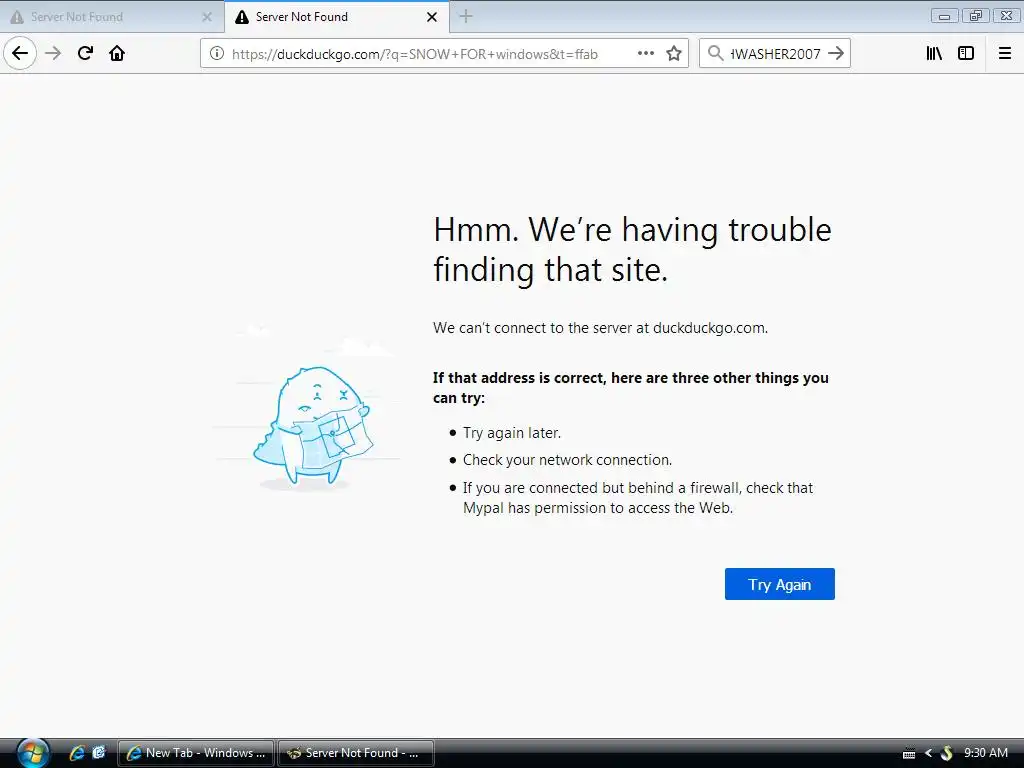This screenshot has height=768, width=1024.
Task: Select Server Not Found taskbar button
Action: click(356, 753)
